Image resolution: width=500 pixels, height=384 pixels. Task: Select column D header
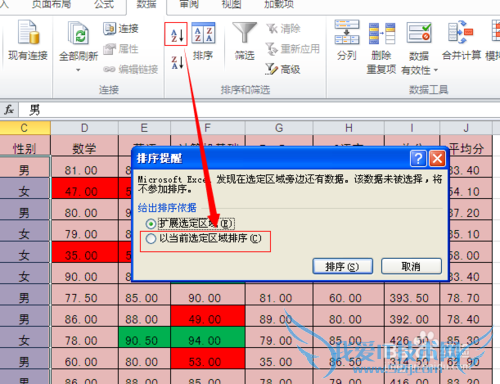coord(84,128)
